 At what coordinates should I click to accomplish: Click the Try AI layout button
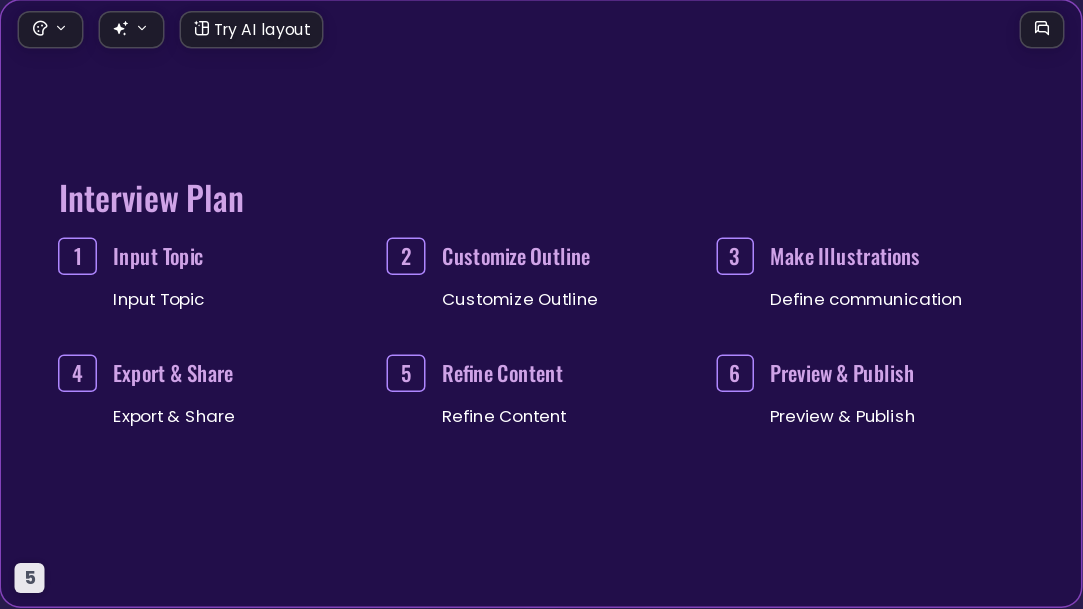(251, 30)
